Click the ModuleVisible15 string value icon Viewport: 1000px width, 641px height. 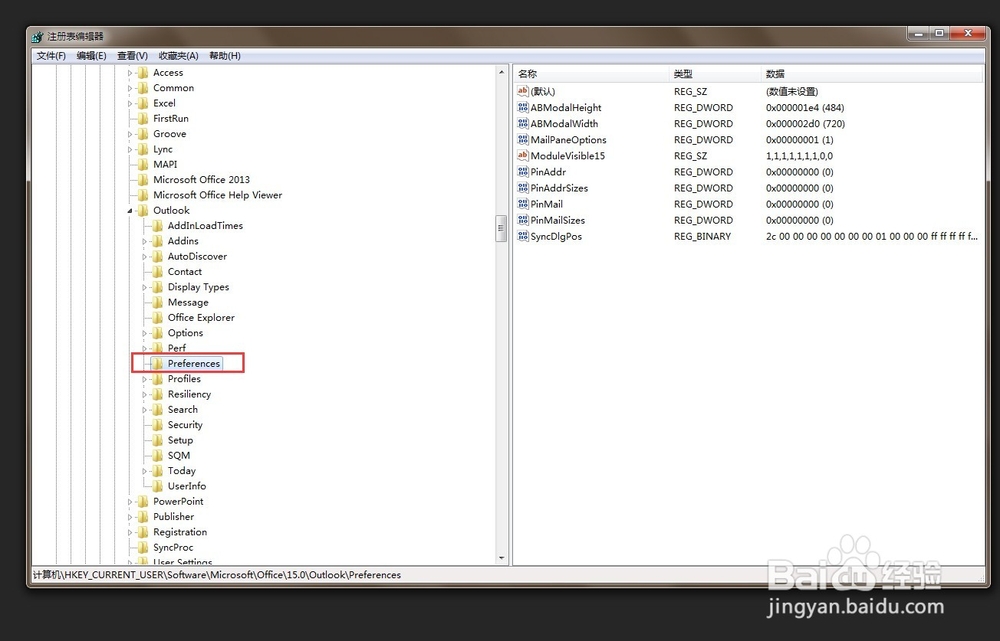pos(523,156)
